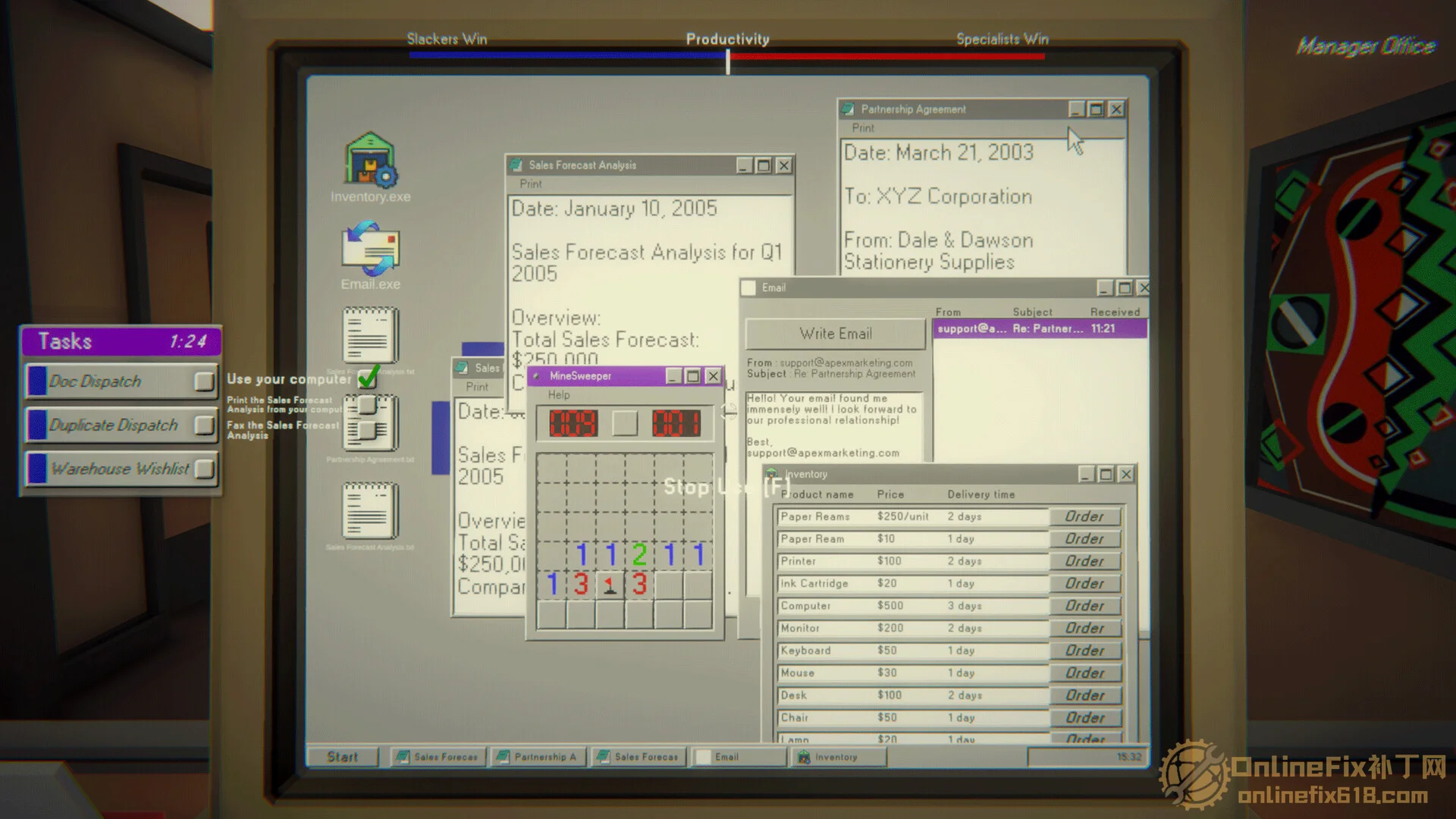The image size is (1456, 819).
Task: Open the Sales Forecast Analysis.txt desktop file
Action: tap(371, 516)
